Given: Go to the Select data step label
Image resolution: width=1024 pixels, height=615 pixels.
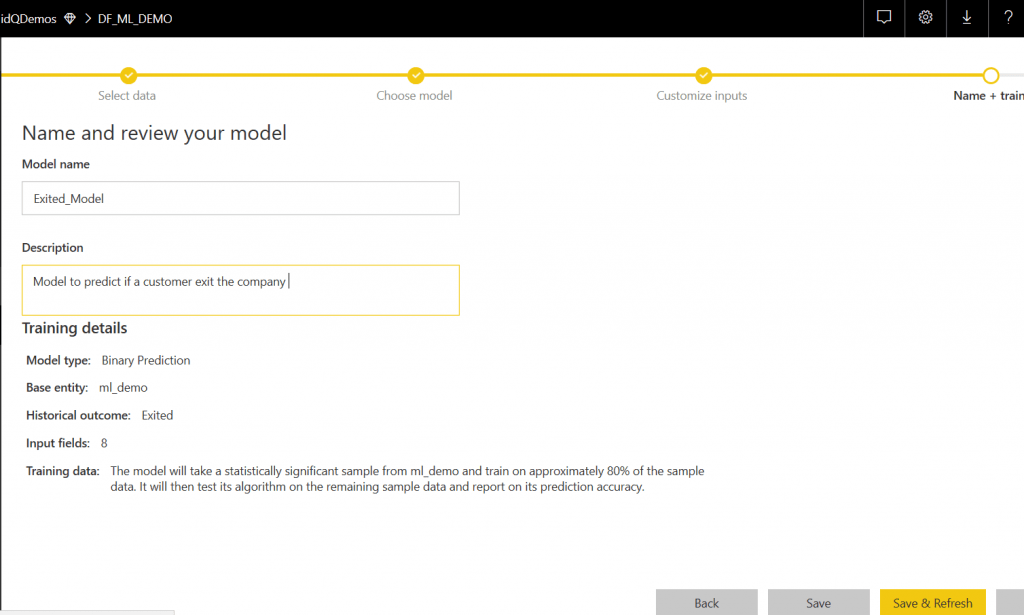Looking at the screenshot, I should (x=127, y=96).
